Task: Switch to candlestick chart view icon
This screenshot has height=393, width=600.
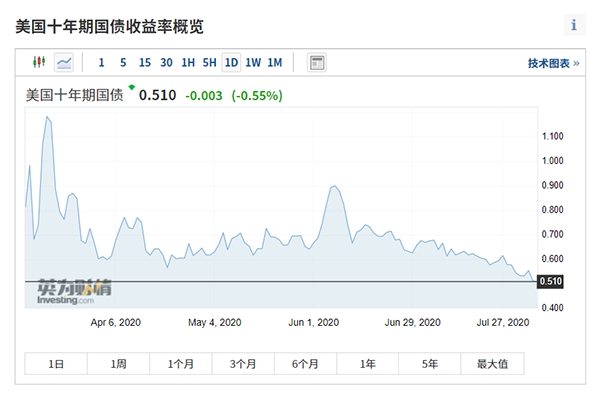Action: pyautogui.click(x=39, y=62)
